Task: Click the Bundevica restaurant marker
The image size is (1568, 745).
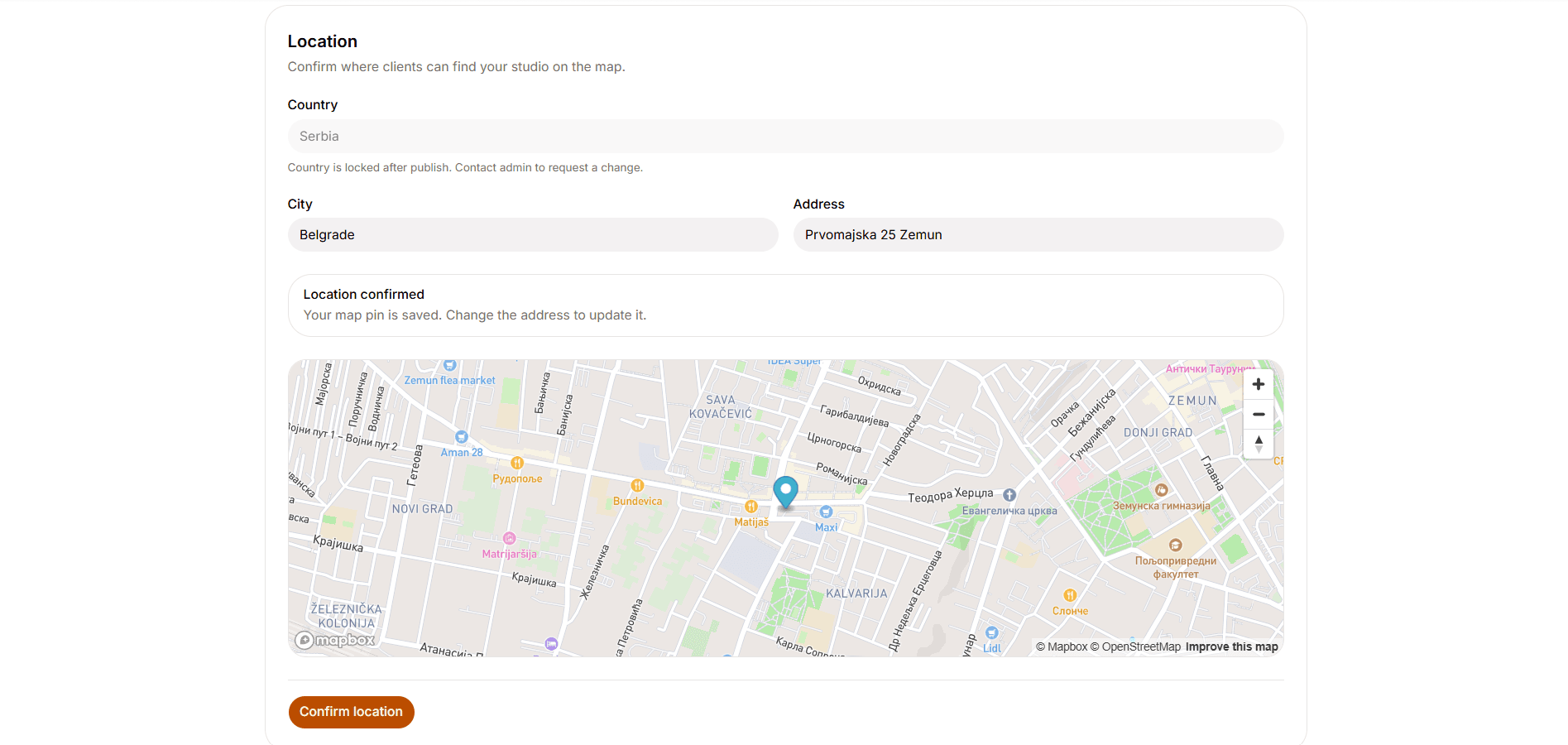Action: [x=637, y=486]
